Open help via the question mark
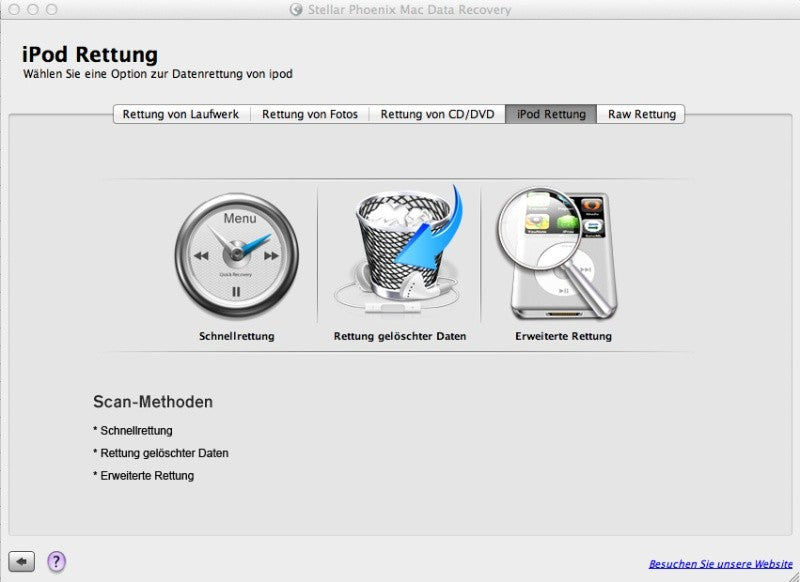The width and height of the screenshot is (800, 582). [57, 562]
